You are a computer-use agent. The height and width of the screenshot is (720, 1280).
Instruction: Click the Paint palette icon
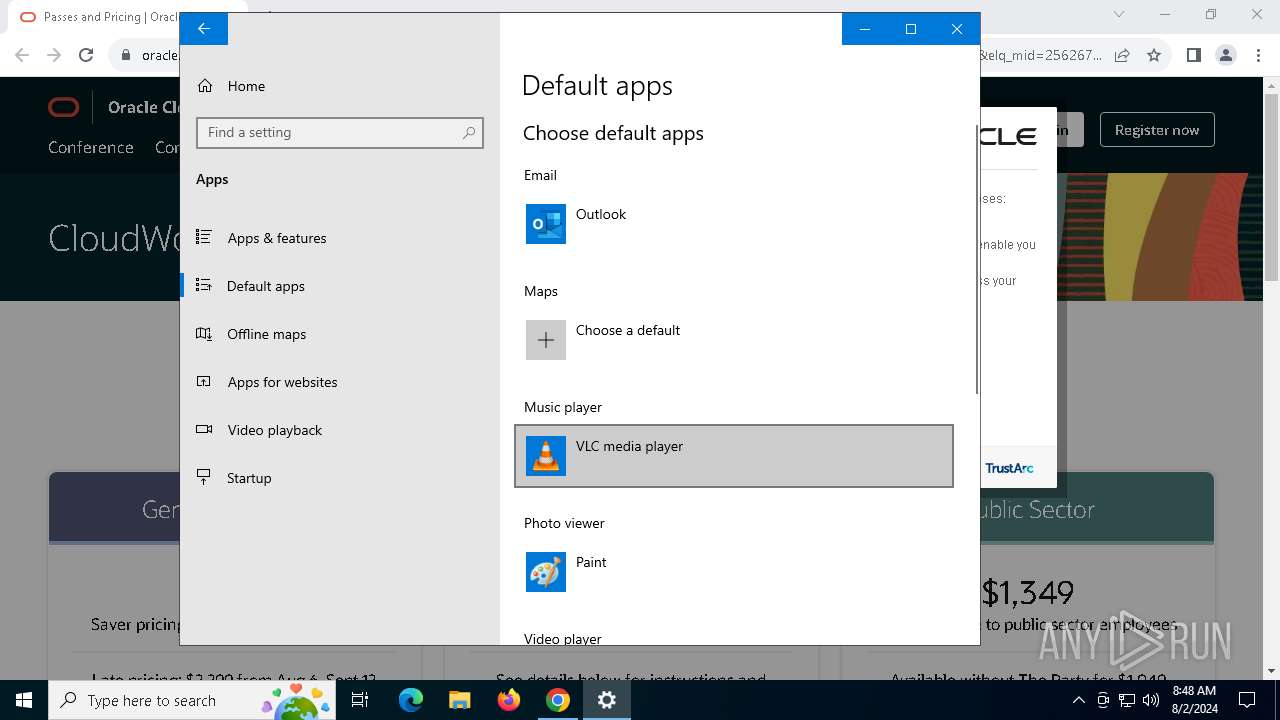[x=546, y=572]
